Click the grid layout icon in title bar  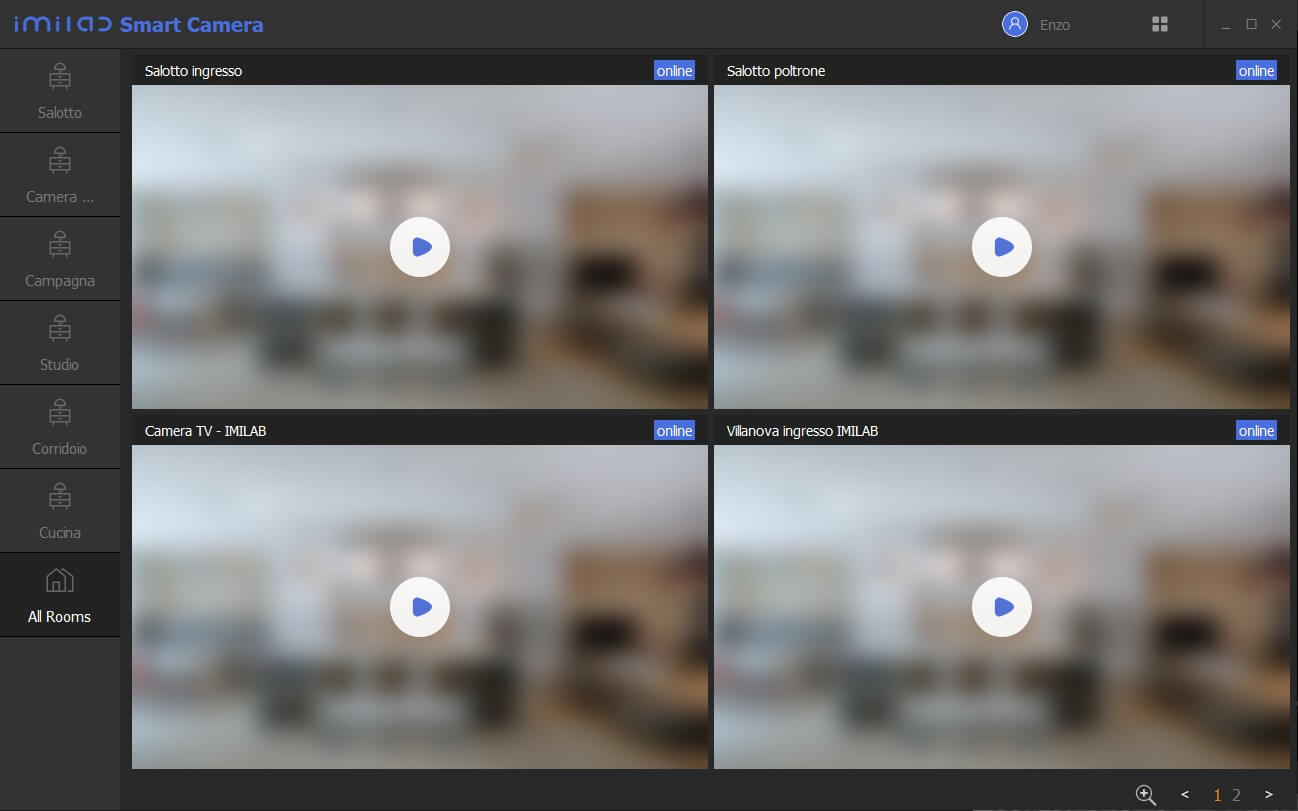[x=1160, y=24]
